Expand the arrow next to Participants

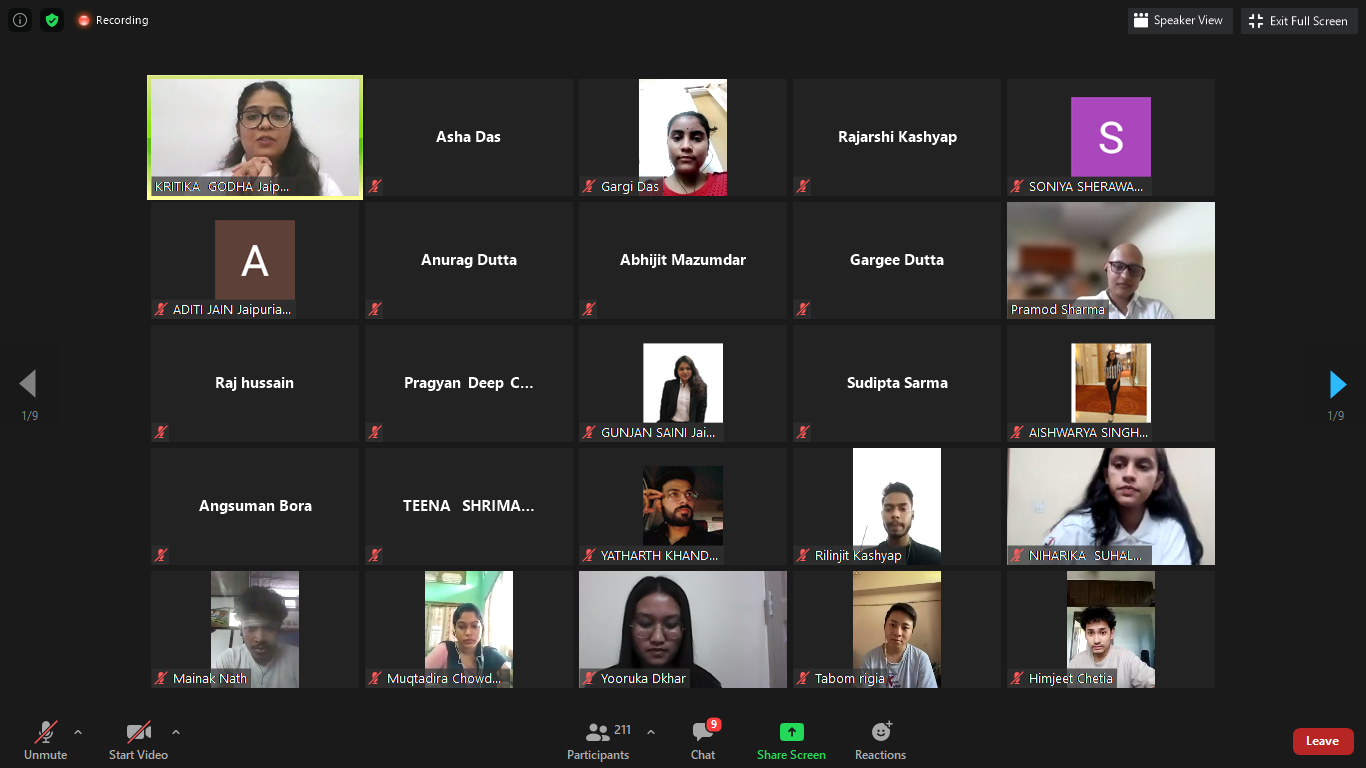tap(651, 732)
